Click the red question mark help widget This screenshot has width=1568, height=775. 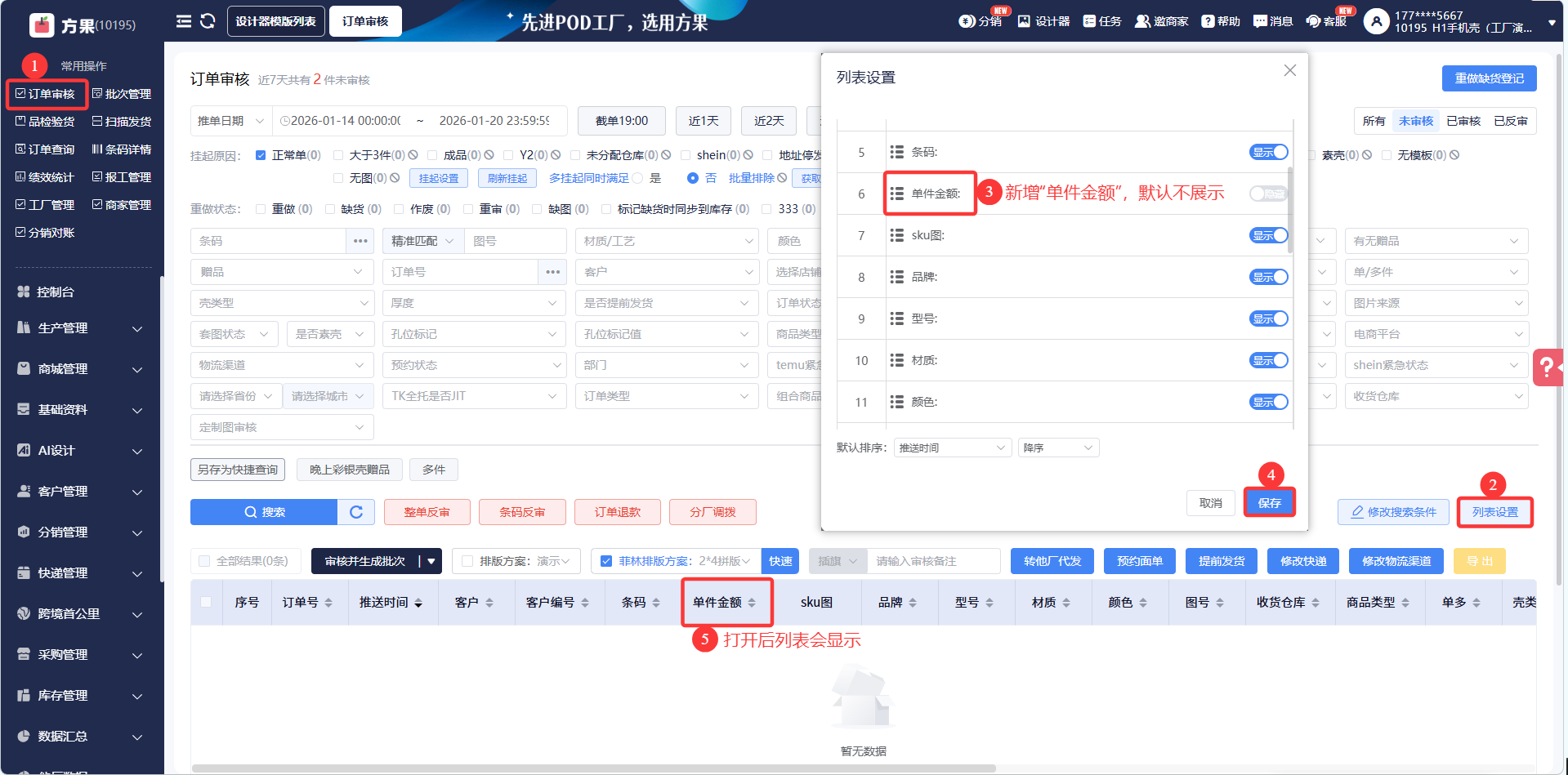[1549, 367]
